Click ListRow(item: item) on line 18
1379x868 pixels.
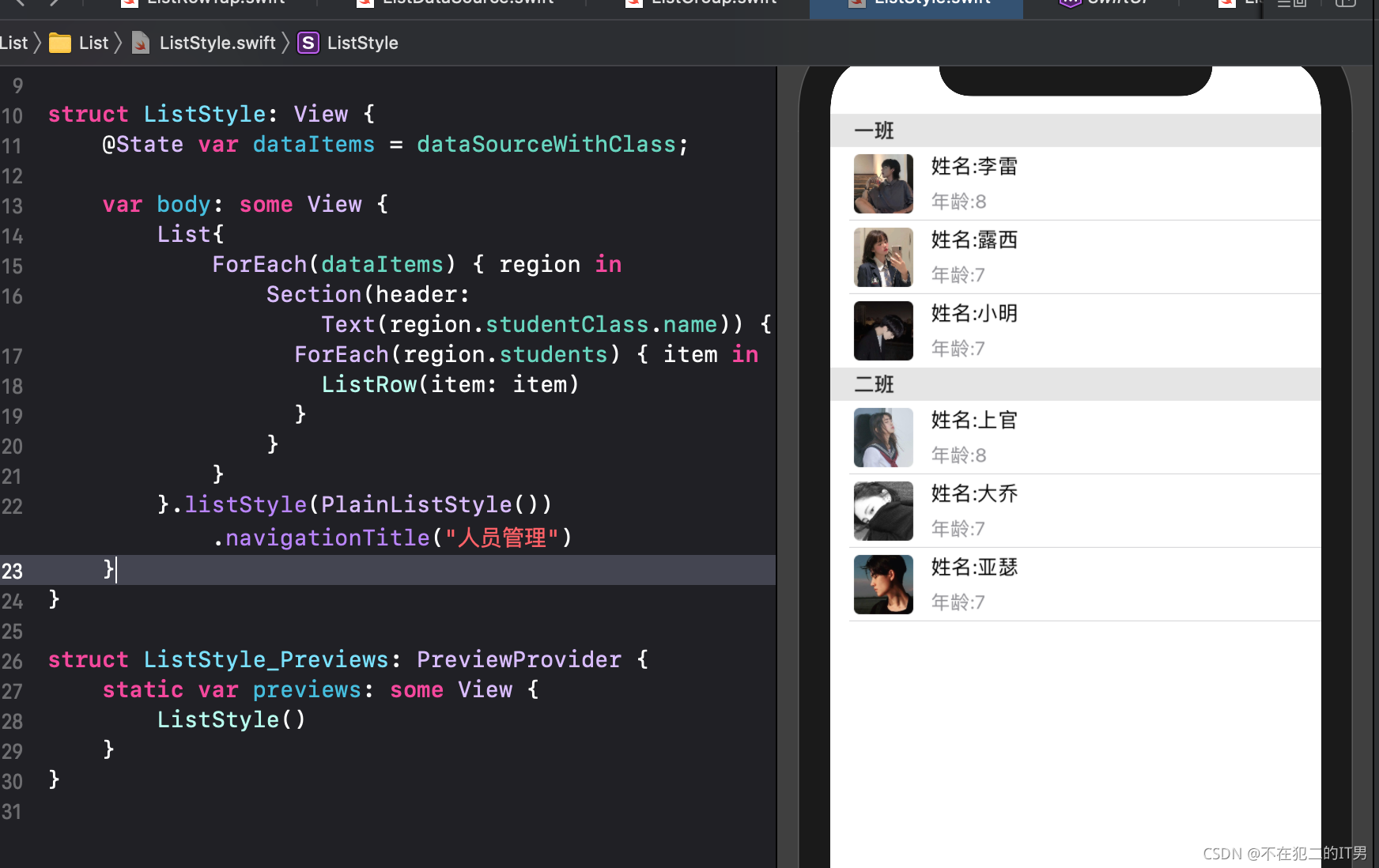pos(450,384)
